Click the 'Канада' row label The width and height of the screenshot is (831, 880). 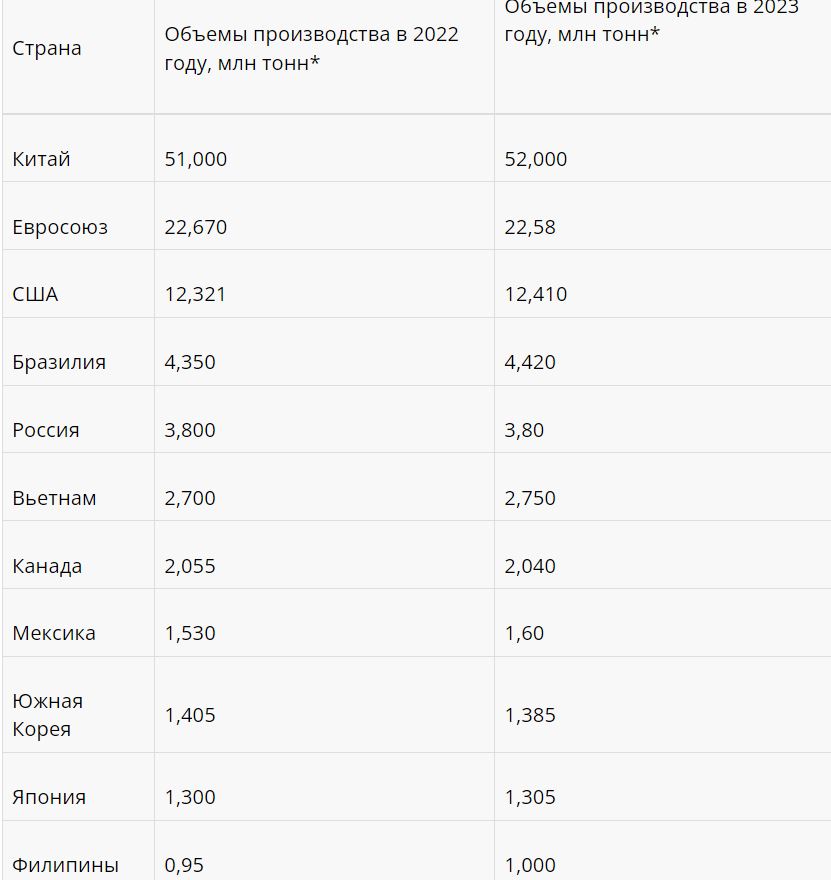[x=47, y=566]
